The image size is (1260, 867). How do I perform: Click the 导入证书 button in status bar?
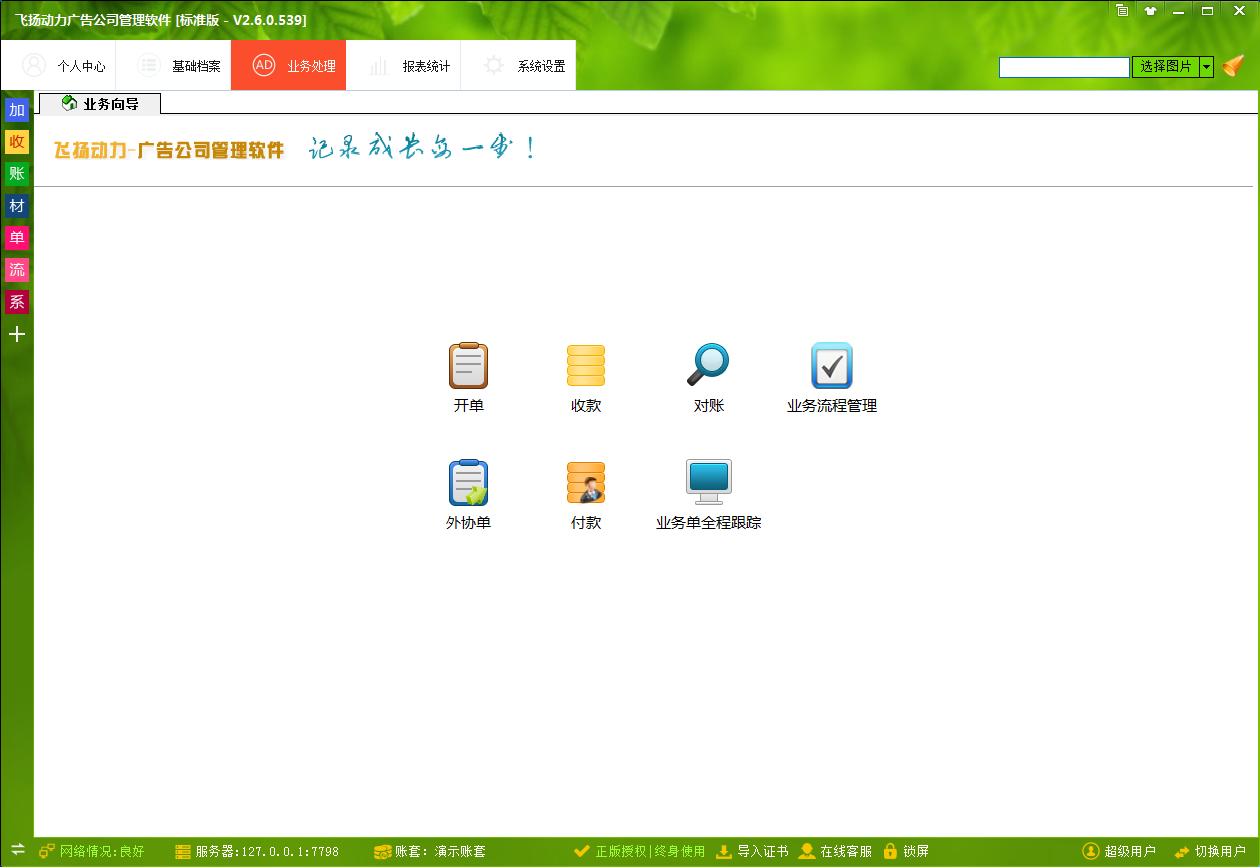pos(752,852)
